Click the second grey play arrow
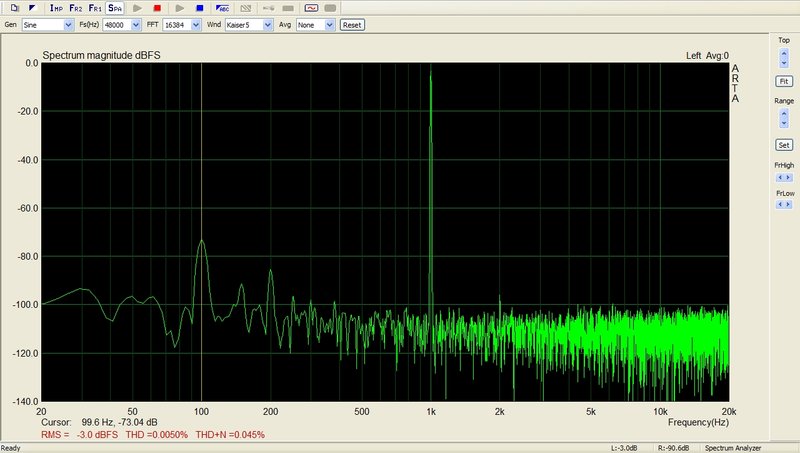 pos(180,8)
